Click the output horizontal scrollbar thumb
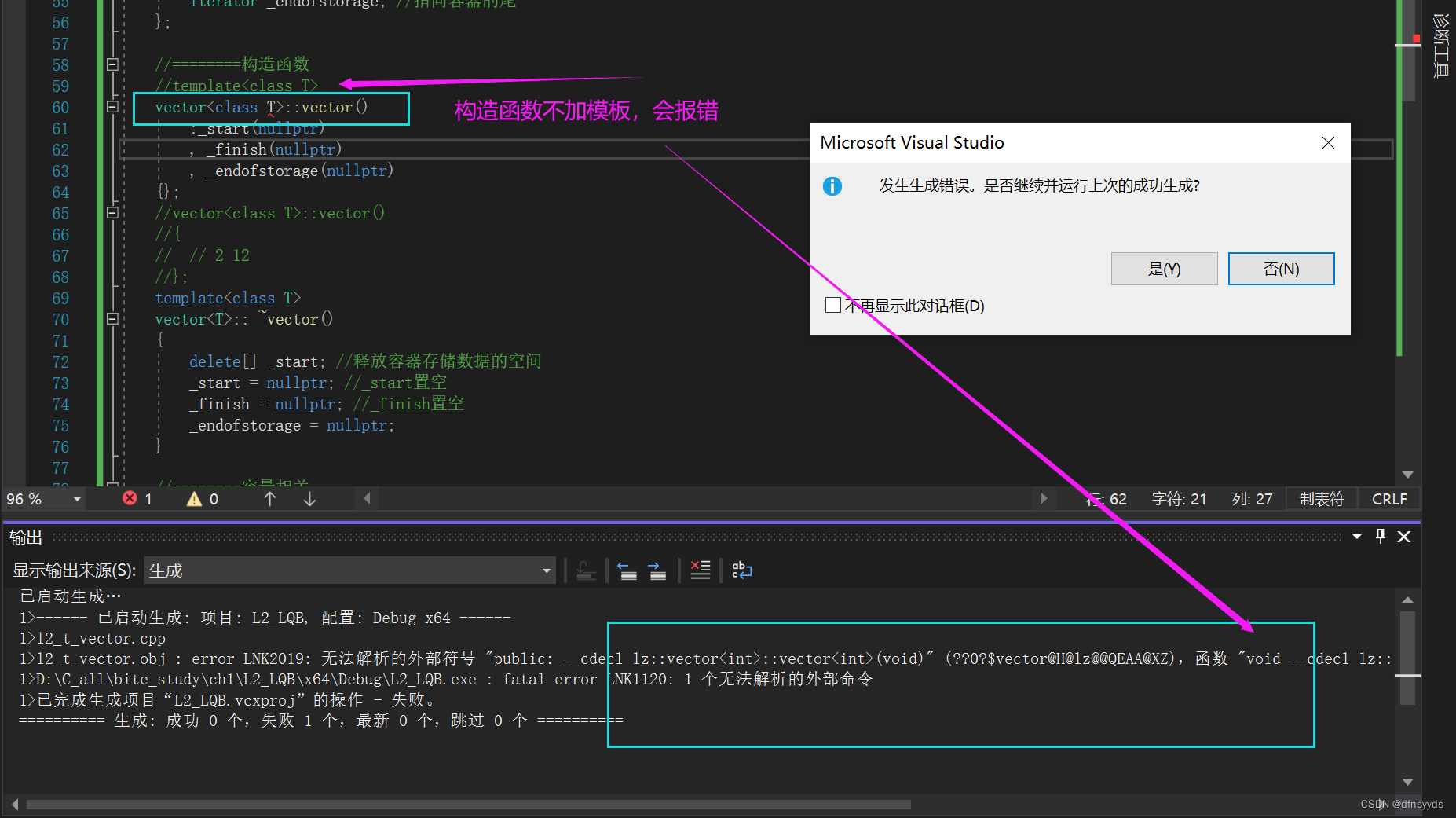 point(469,805)
